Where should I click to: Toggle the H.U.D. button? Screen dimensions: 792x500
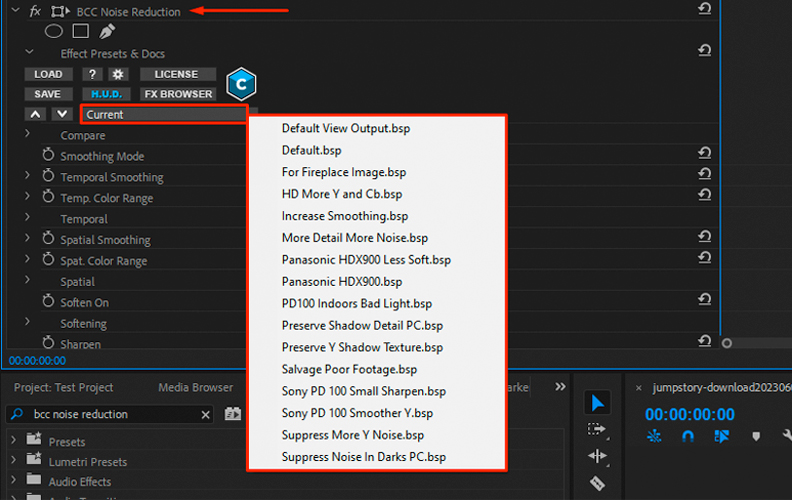106,94
